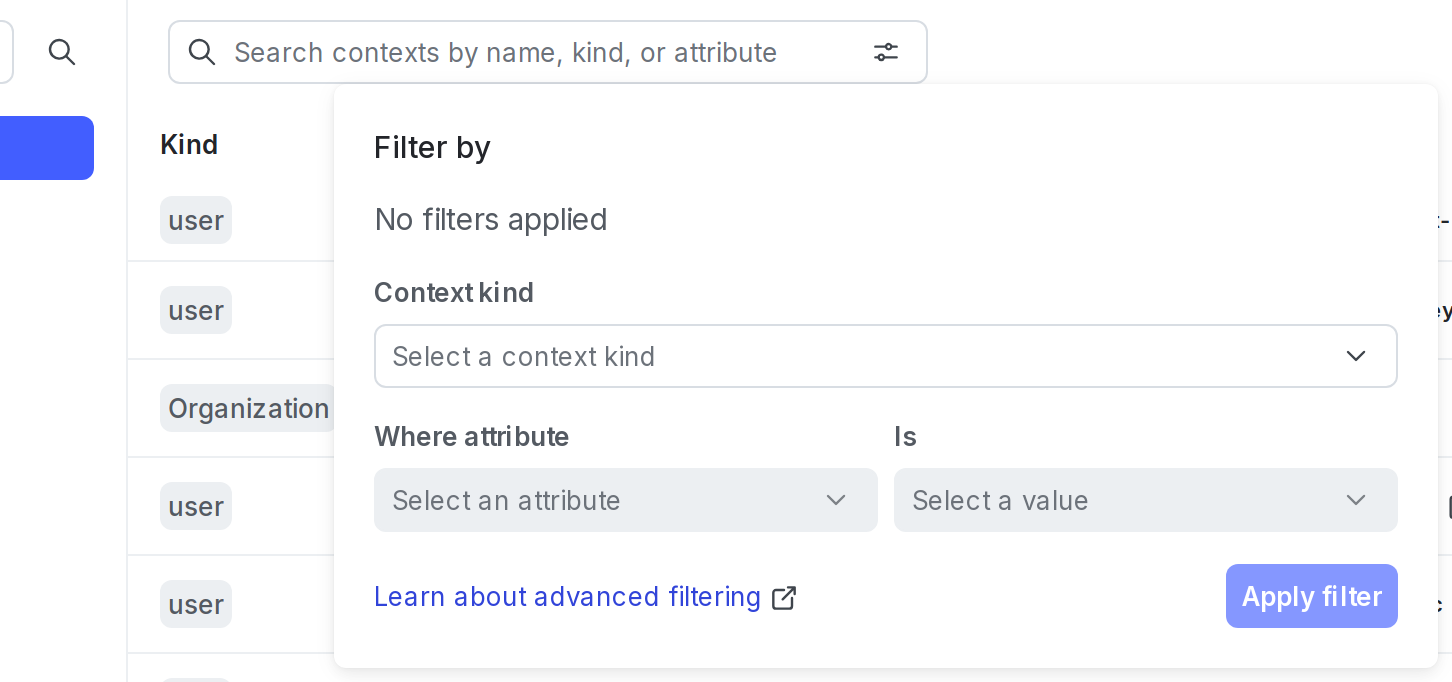Click the external link icon beside advanced filtering
The image size is (1452, 682).
(x=784, y=597)
